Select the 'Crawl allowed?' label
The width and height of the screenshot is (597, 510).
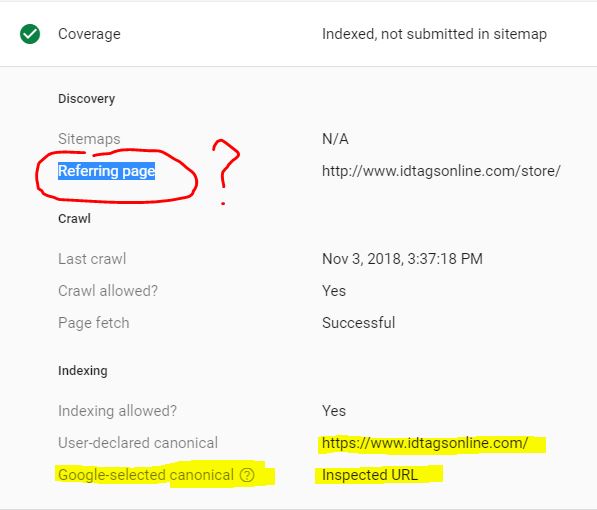click(x=108, y=291)
